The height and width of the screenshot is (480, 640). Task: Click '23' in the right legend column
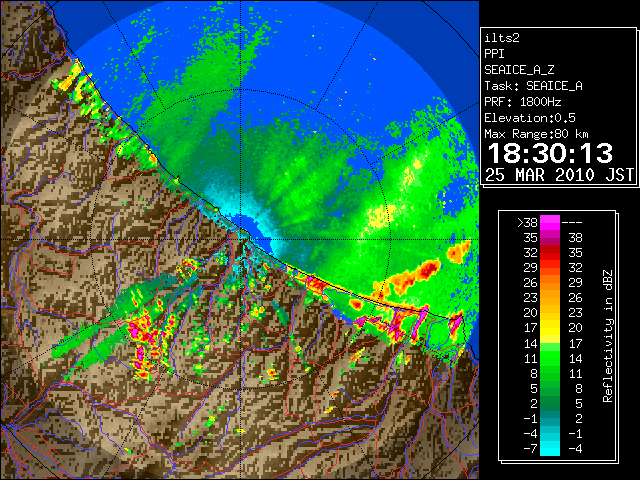[576, 313]
